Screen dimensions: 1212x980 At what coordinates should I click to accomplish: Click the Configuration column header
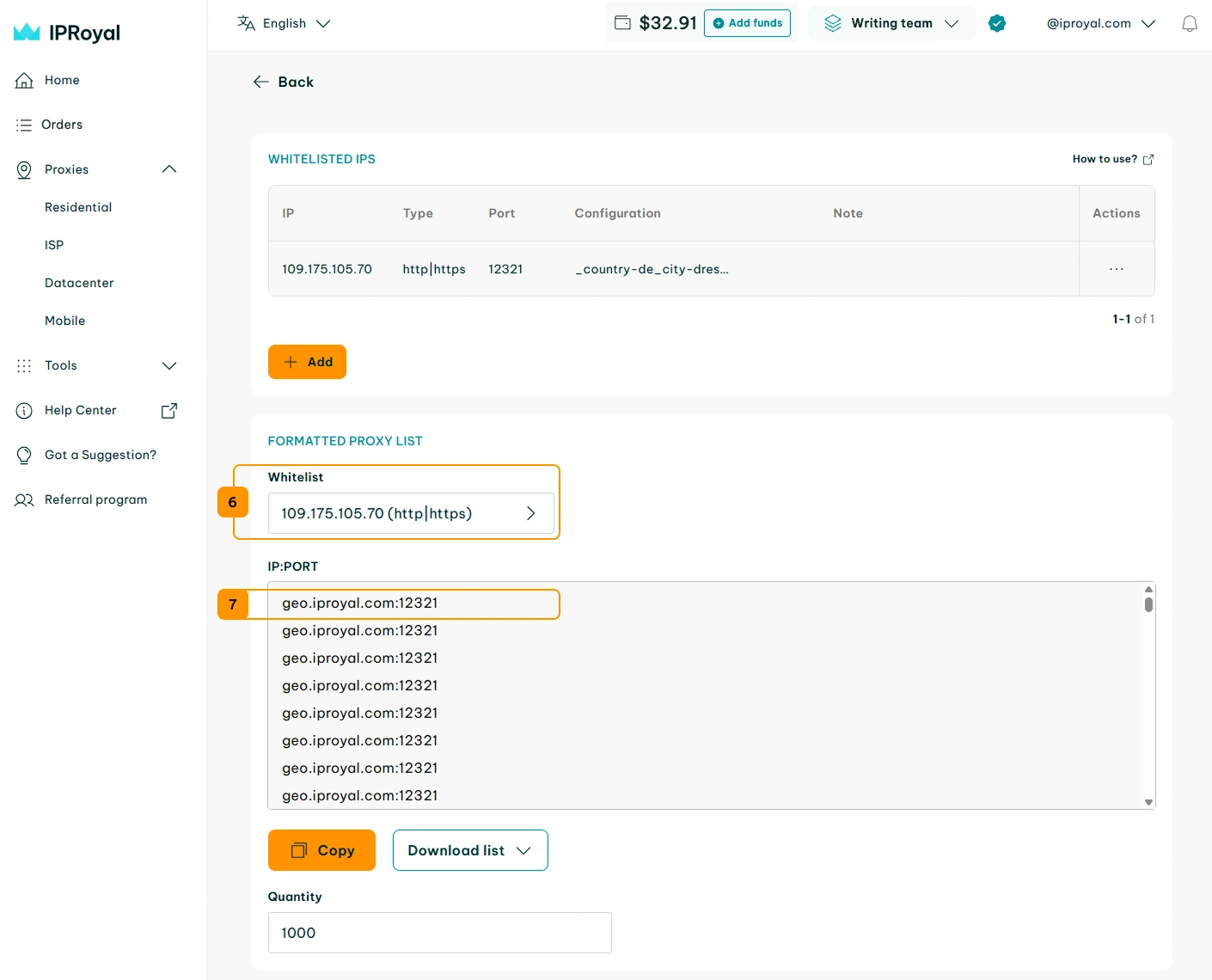pyautogui.click(x=617, y=213)
